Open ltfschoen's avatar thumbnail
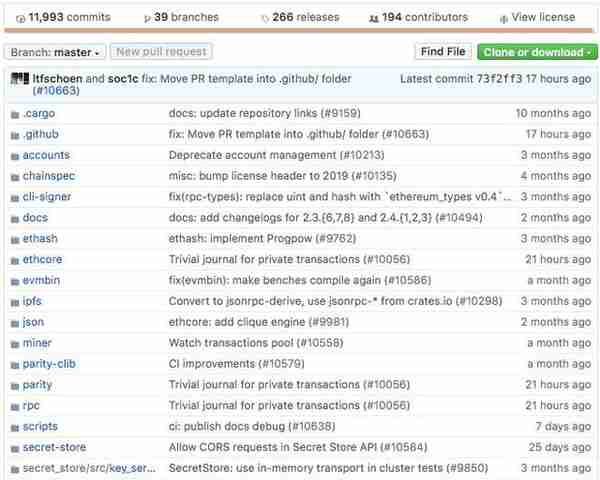Image resolution: width=600 pixels, height=480 pixels. coord(20,79)
